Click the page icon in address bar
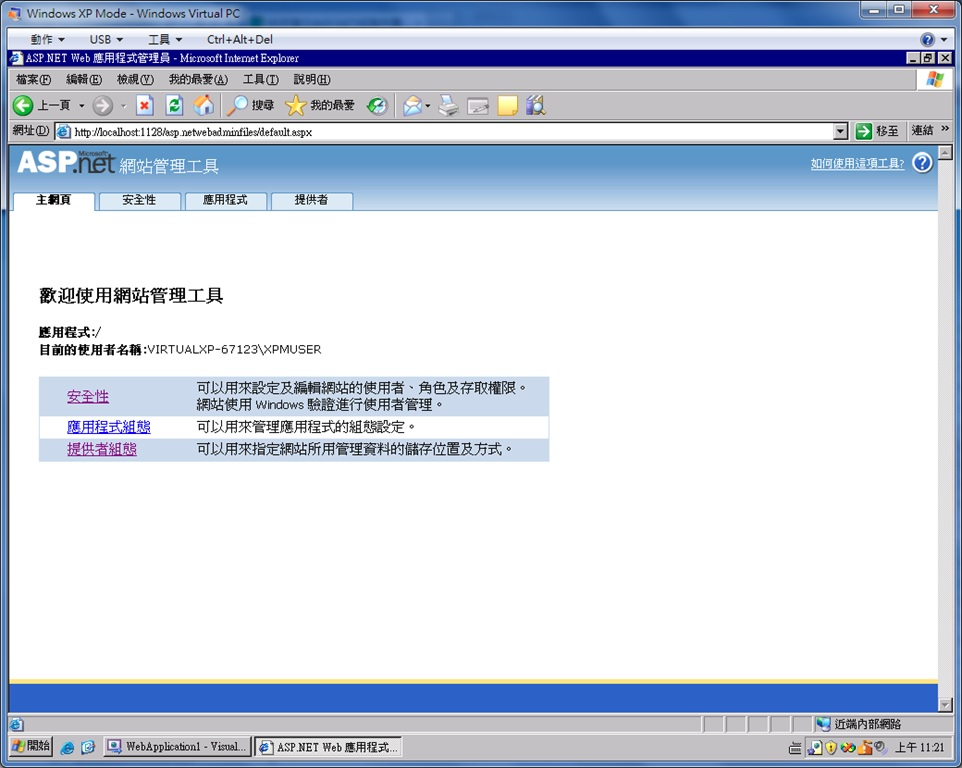962x768 pixels. (x=63, y=131)
